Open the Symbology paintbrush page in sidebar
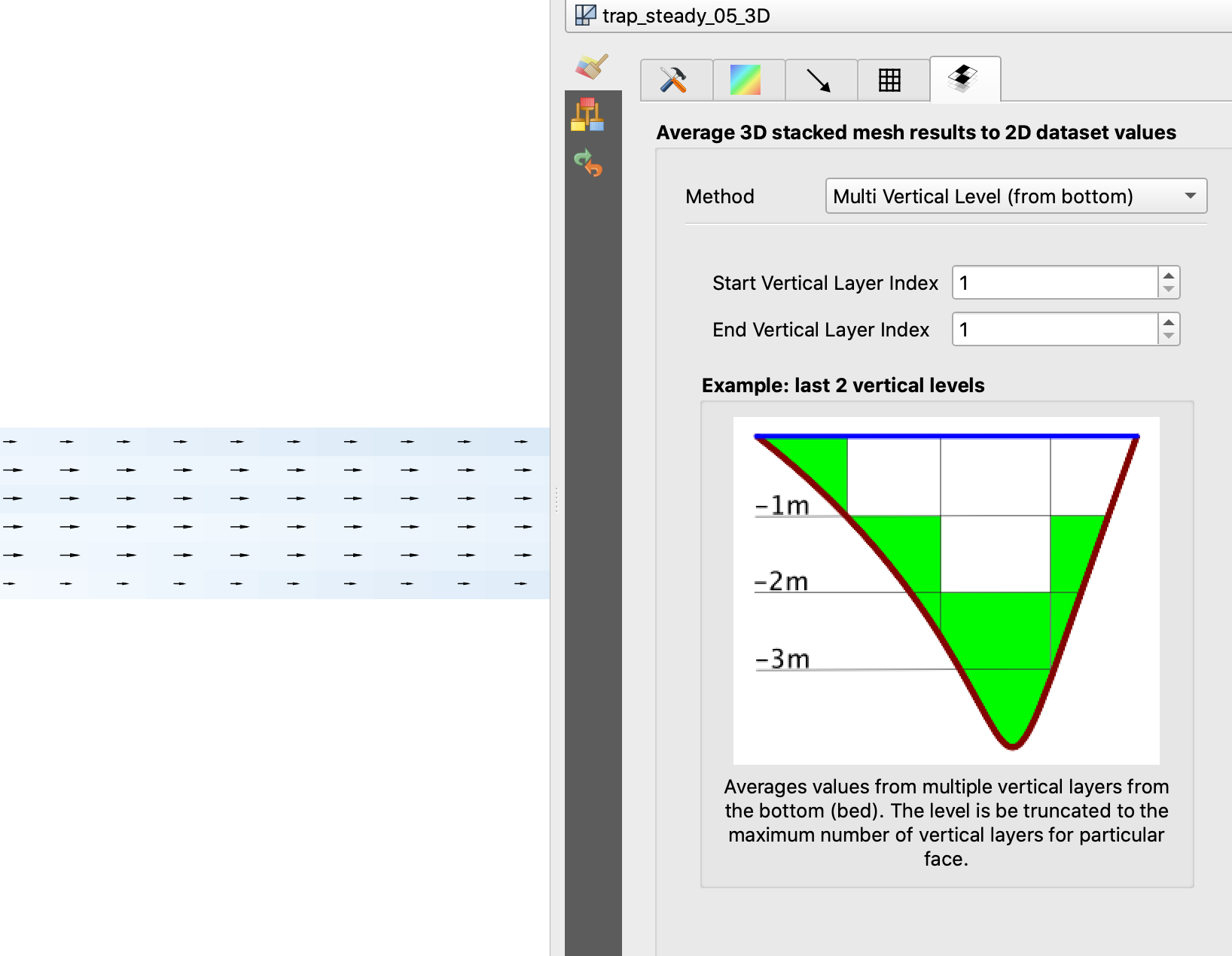 pos(592,67)
